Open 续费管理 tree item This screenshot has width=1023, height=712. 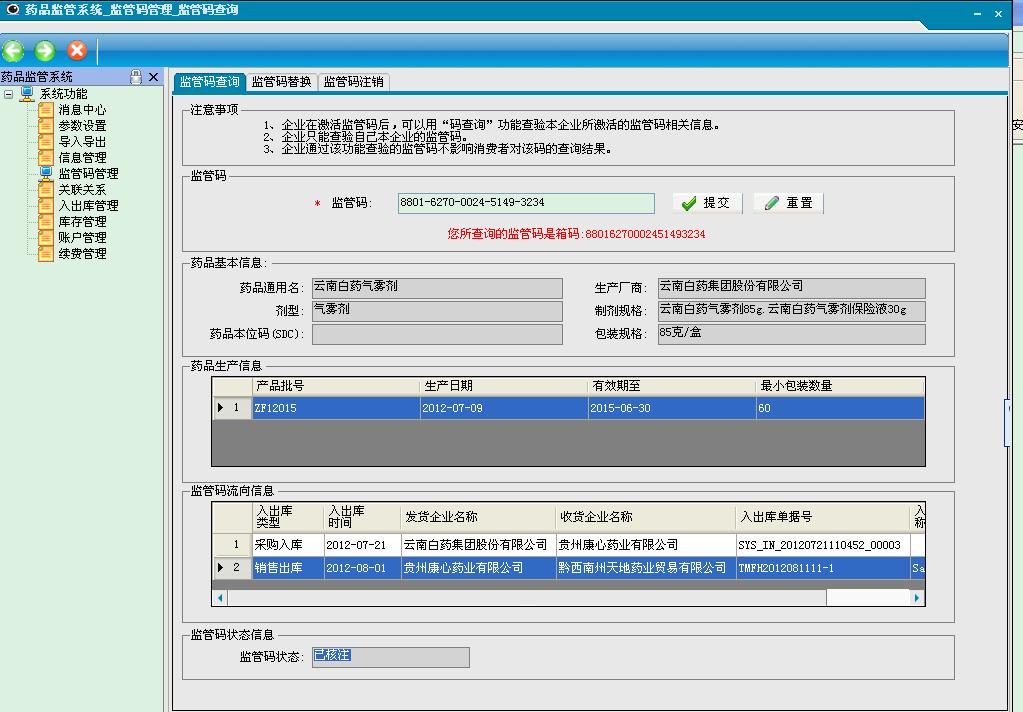(82, 253)
